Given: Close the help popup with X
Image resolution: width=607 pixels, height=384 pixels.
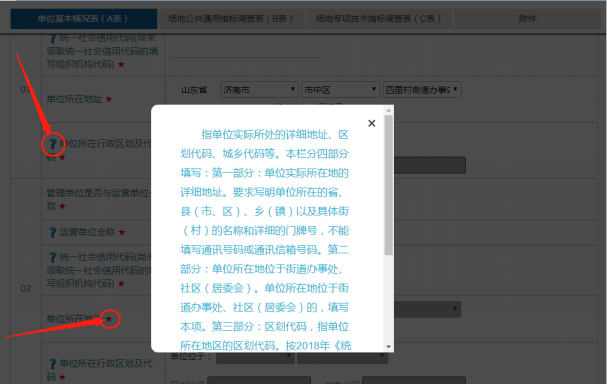Looking at the screenshot, I should pyautogui.click(x=372, y=123).
